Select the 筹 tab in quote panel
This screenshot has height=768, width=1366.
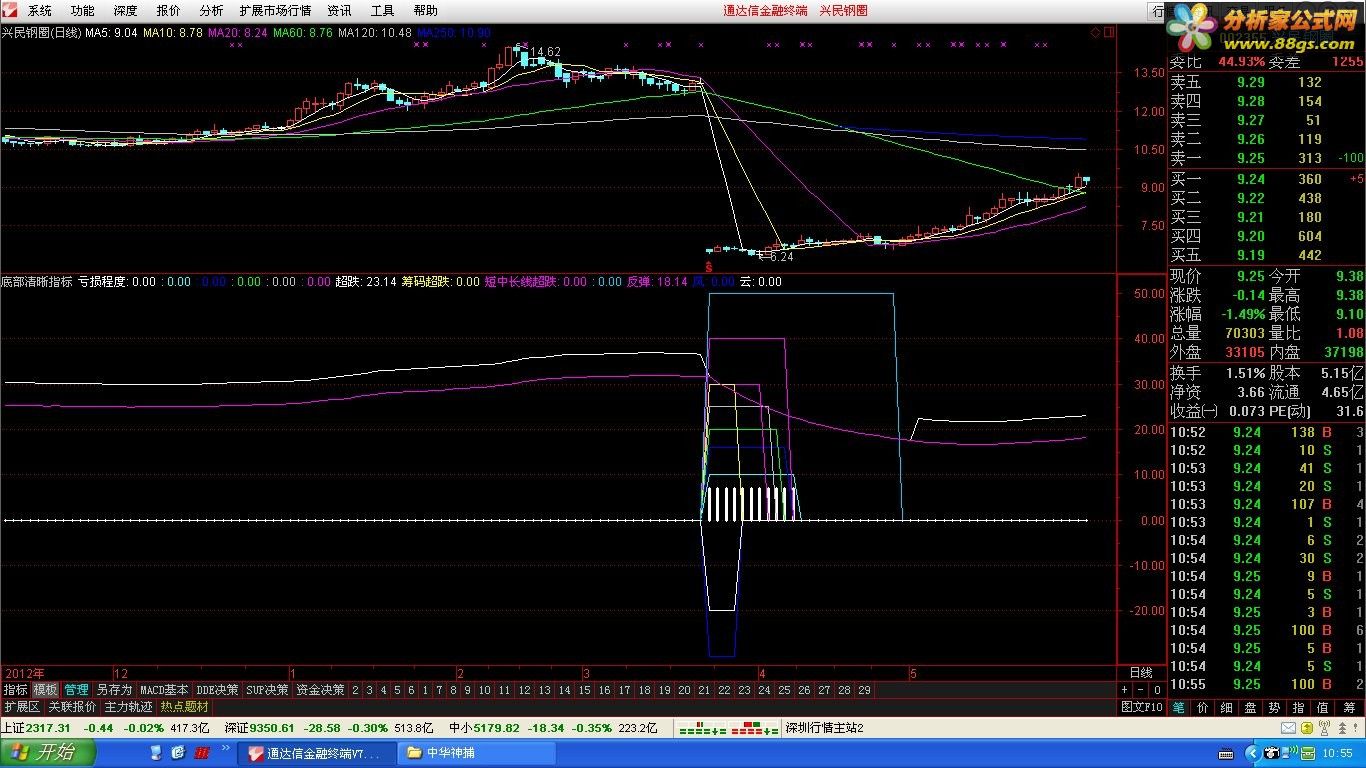click(1349, 707)
